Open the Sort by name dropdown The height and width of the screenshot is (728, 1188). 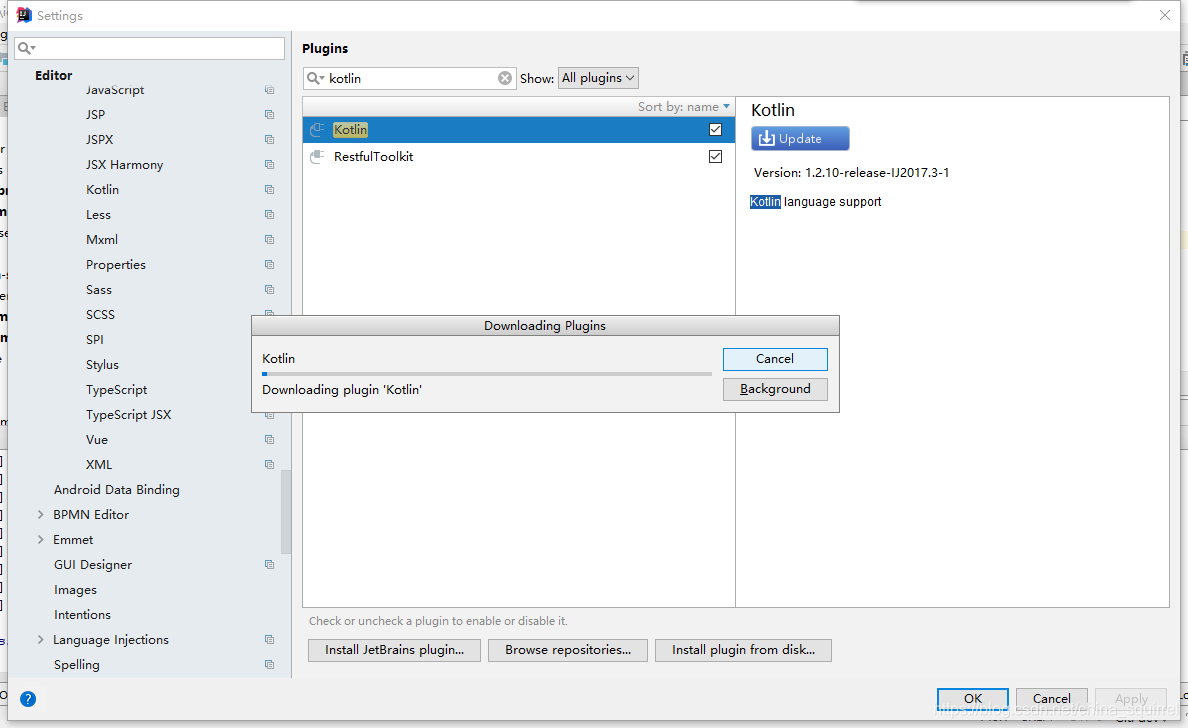pyautogui.click(x=683, y=107)
